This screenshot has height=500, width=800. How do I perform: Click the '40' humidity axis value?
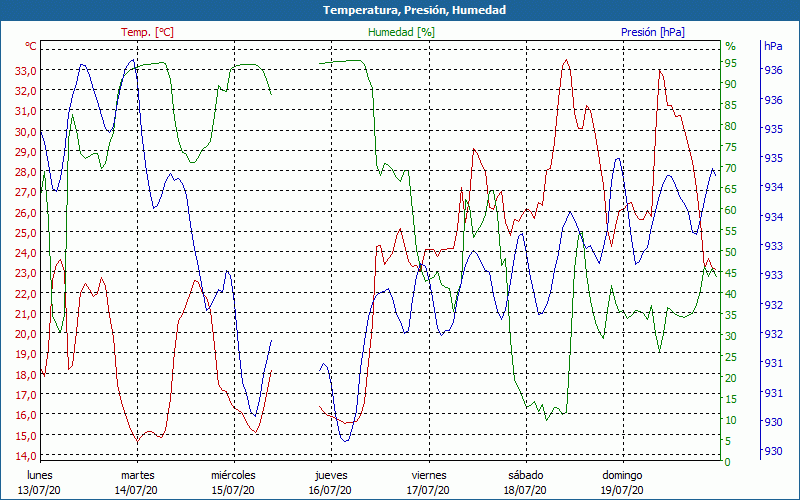tap(731, 294)
